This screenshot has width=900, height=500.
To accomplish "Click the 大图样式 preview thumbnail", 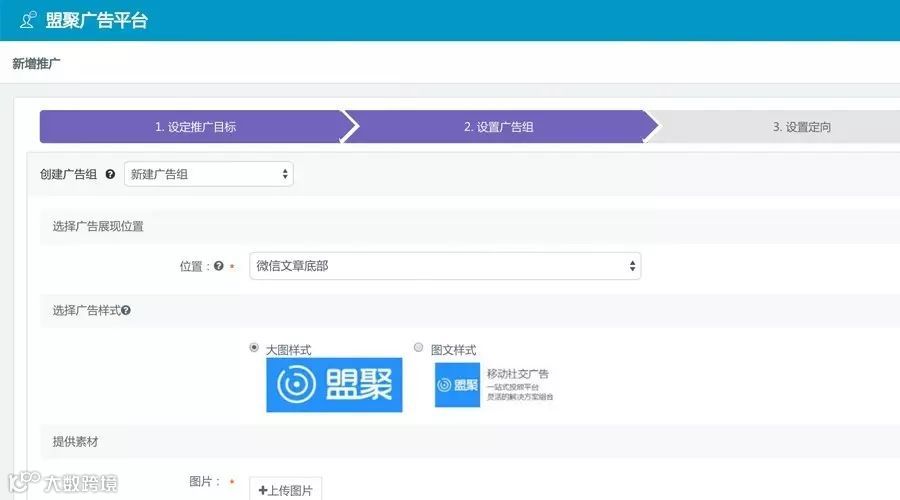I will click(334, 385).
